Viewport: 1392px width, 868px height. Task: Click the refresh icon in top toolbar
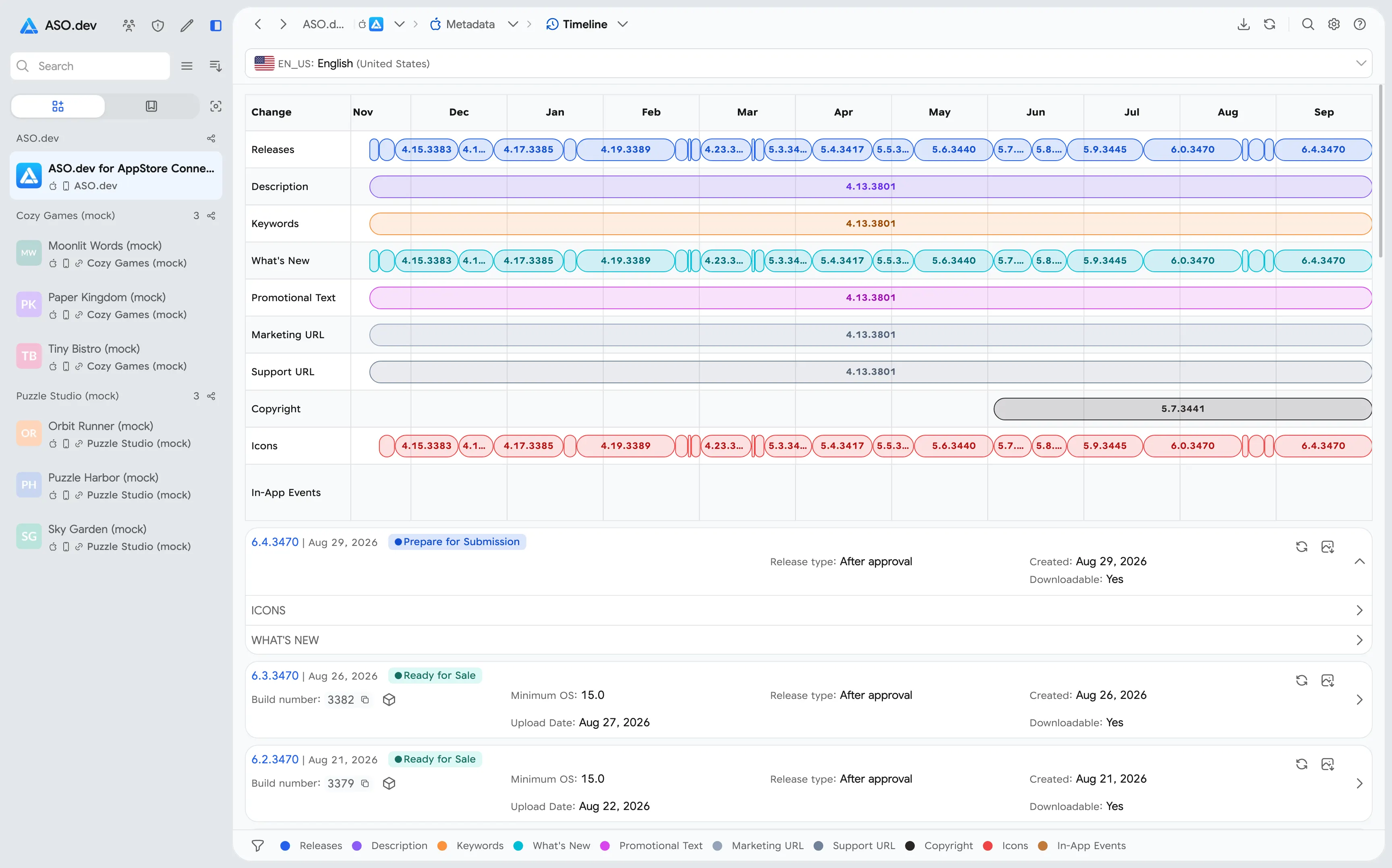[1270, 24]
